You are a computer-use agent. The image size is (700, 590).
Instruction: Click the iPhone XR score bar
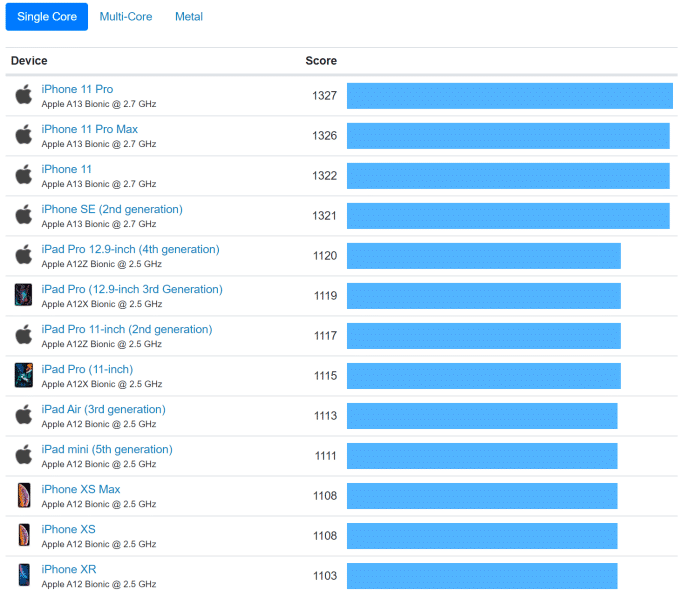[x=482, y=576]
